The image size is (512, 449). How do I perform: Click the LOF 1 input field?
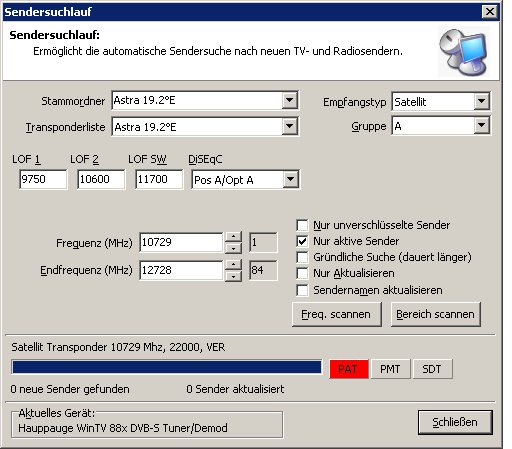(43, 179)
